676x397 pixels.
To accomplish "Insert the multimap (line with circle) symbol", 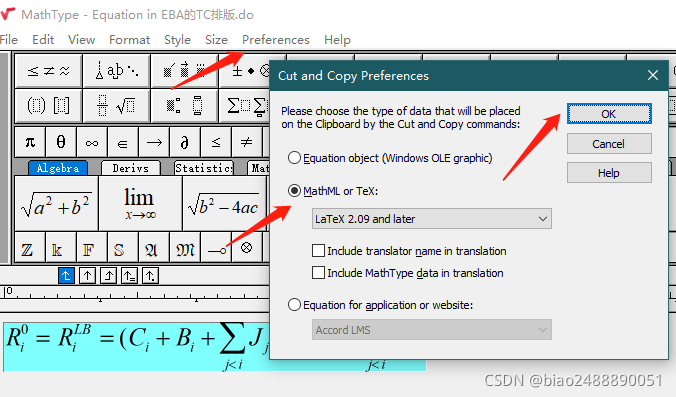I will coord(216,247).
